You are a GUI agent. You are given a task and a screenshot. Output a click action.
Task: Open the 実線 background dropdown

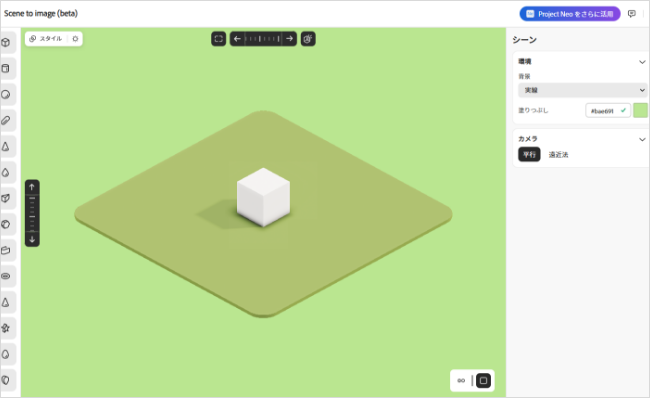[582, 90]
